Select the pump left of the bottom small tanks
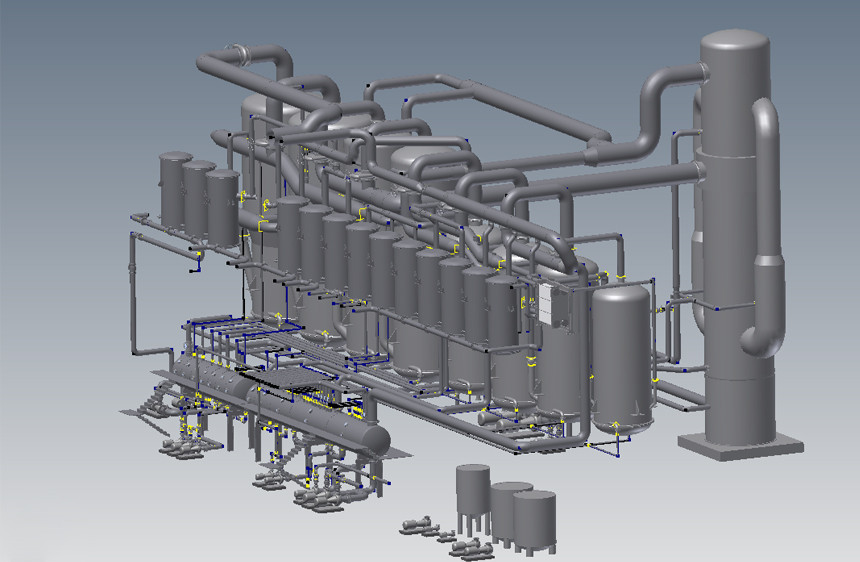The height and width of the screenshot is (562, 860). [x=418, y=523]
